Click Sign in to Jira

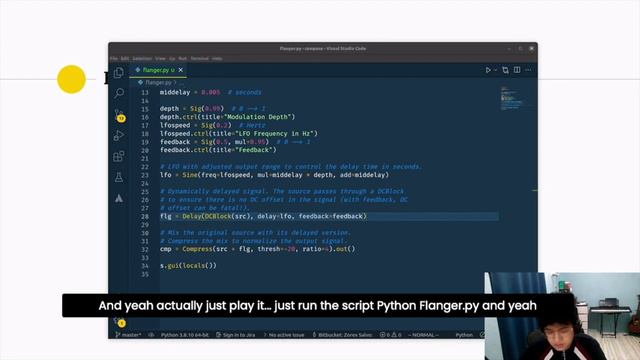236,335
